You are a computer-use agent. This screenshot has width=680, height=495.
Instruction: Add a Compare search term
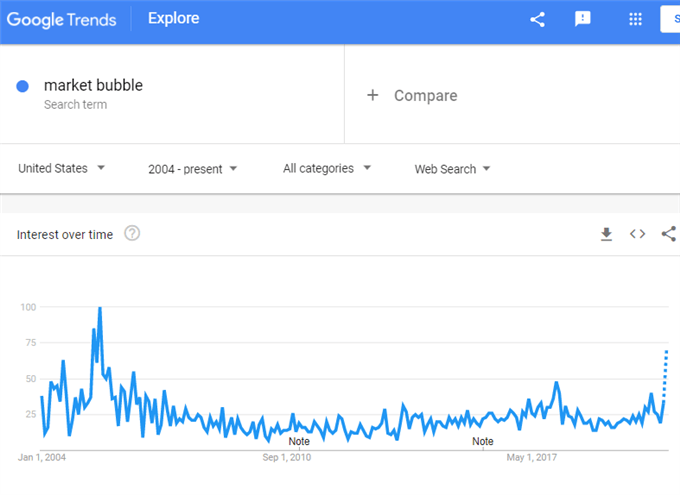point(425,95)
